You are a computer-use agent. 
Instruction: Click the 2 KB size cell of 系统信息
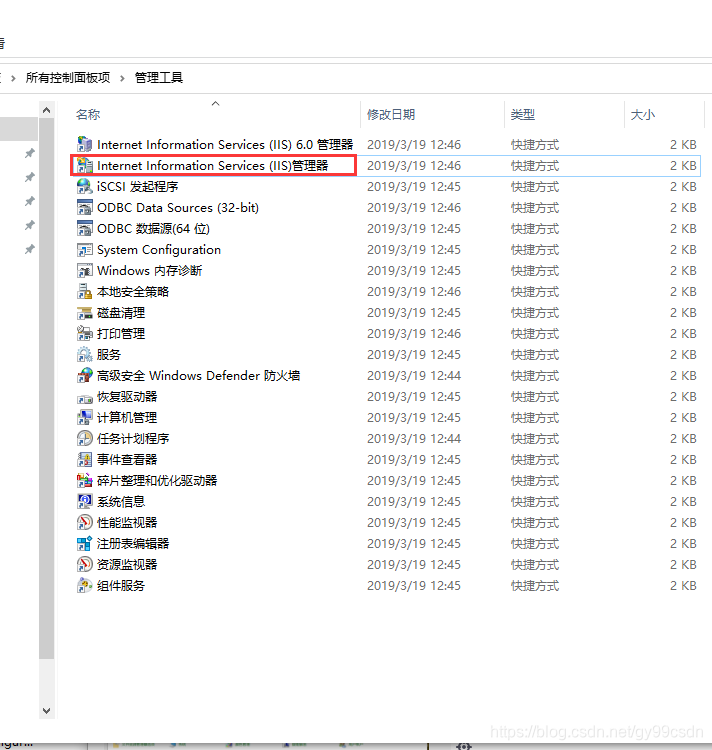pos(683,502)
